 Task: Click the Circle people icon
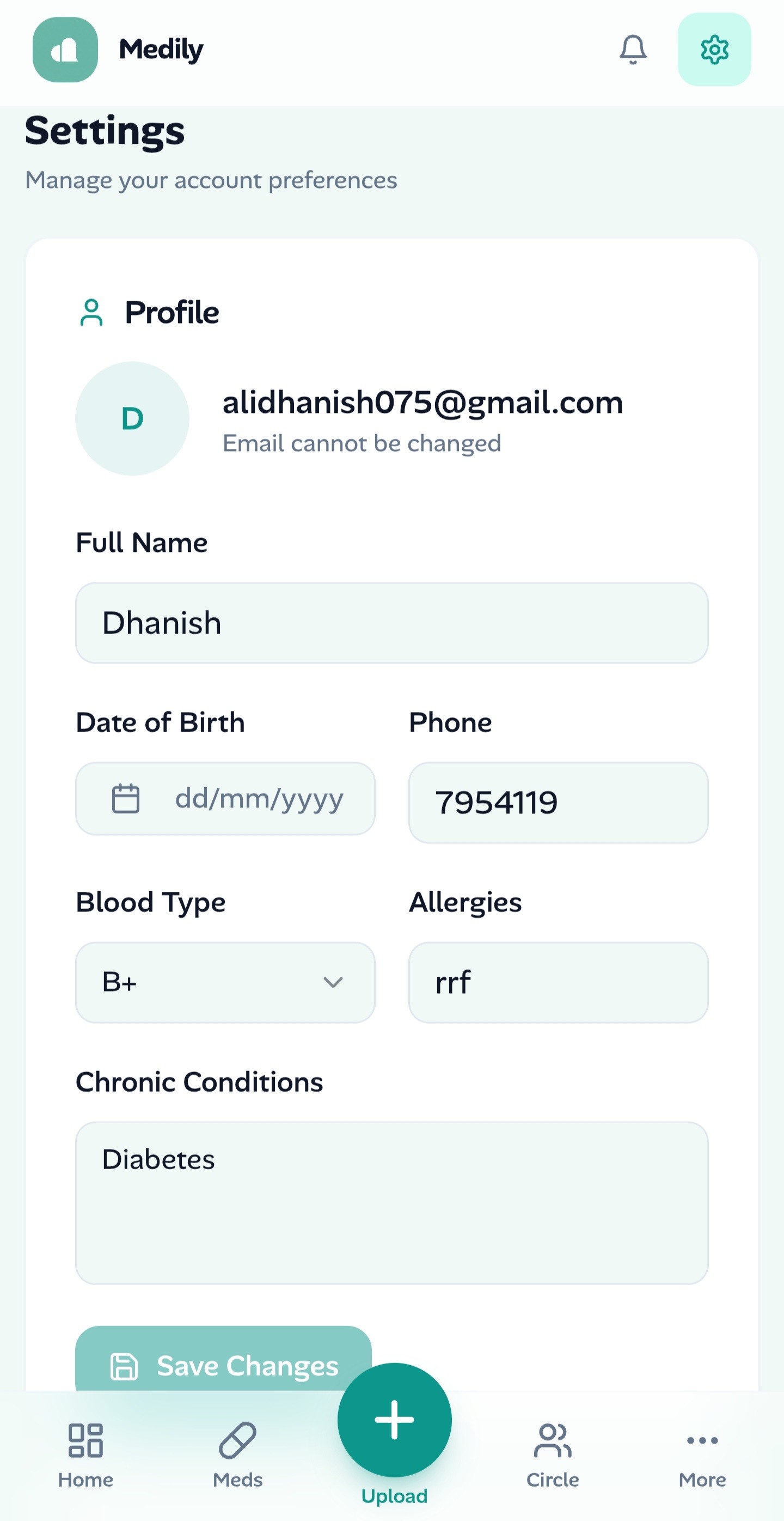coord(552,1441)
